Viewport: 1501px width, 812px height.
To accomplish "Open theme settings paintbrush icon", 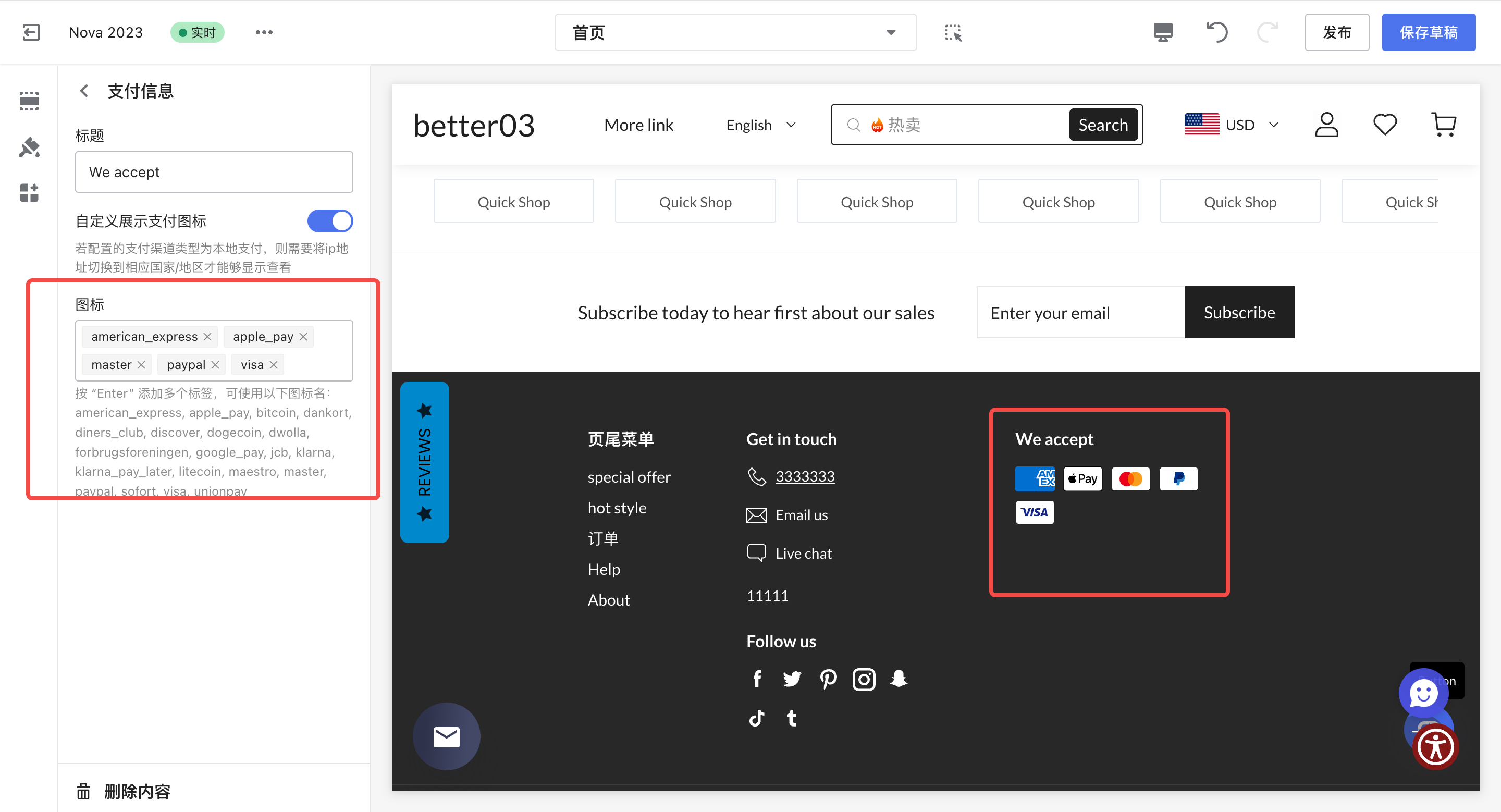I will [29, 148].
